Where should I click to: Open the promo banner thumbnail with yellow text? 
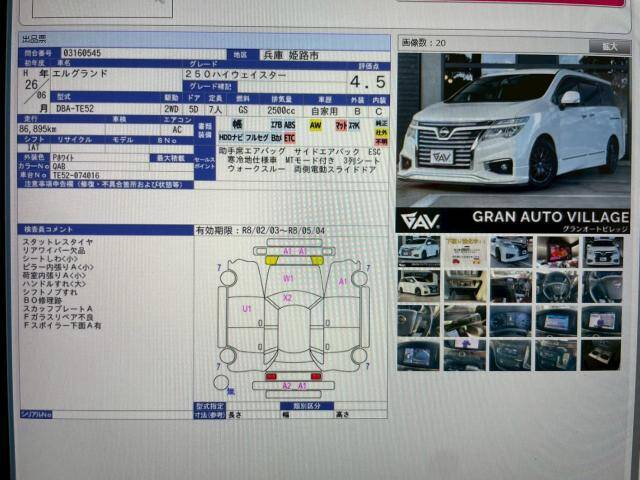point(464,250)
